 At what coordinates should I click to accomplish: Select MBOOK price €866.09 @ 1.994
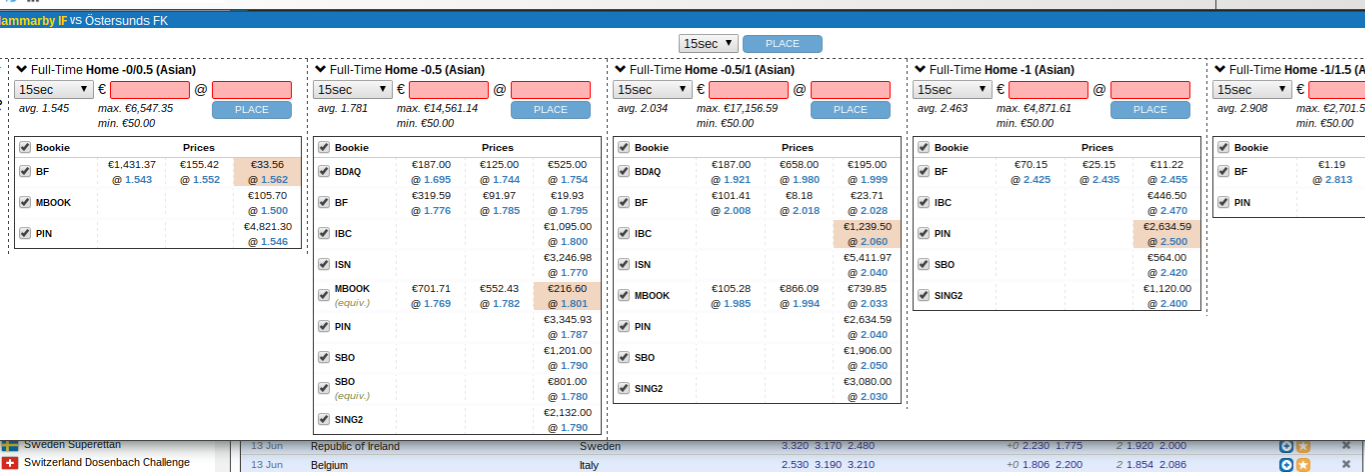click(x=799, y=296)
